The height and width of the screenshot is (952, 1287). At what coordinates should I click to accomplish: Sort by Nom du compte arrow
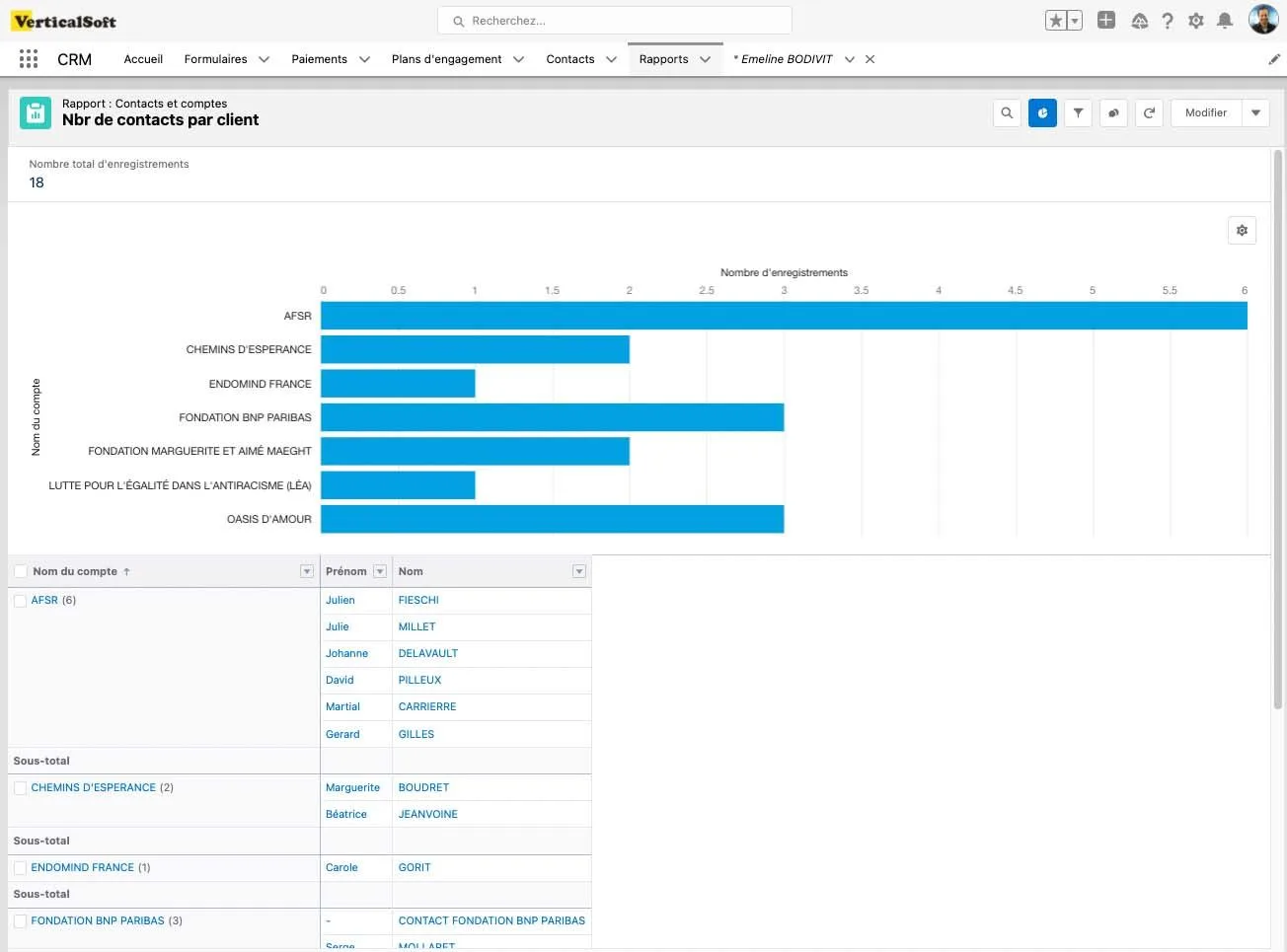coord(126,571)
